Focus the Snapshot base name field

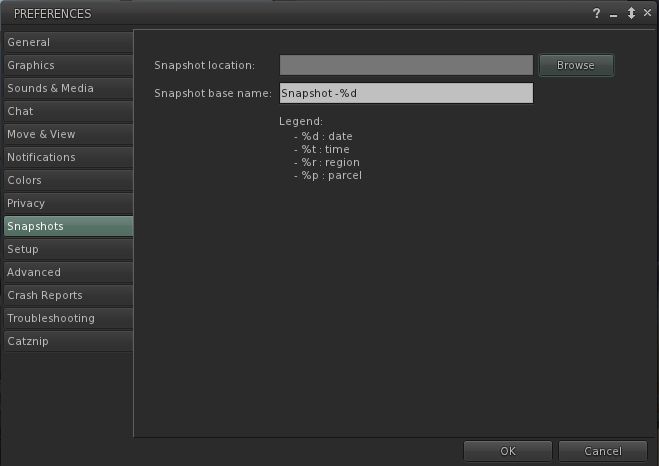[x=406, y=93]
